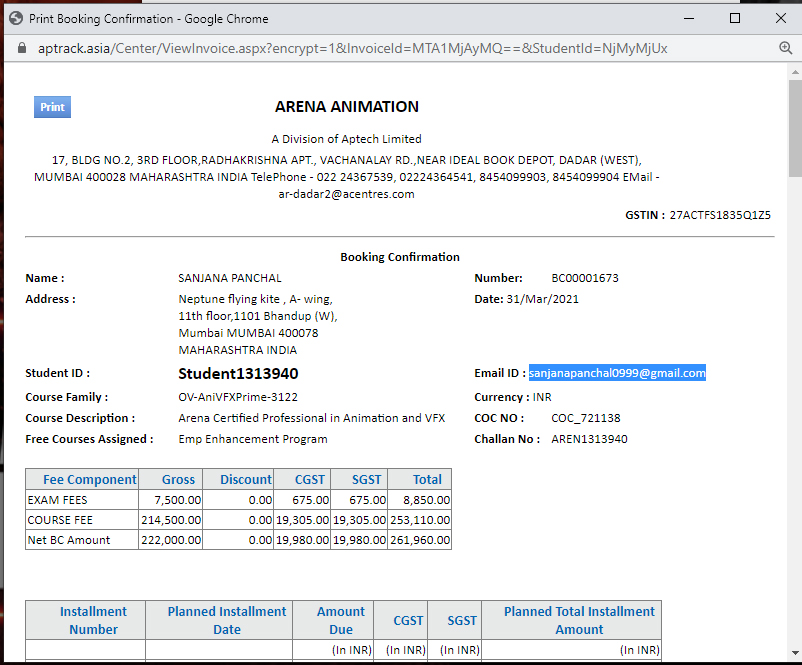Click the Planned Installment Date header
The height and width of the screenshot is (665, 802).
coord(219,620)
